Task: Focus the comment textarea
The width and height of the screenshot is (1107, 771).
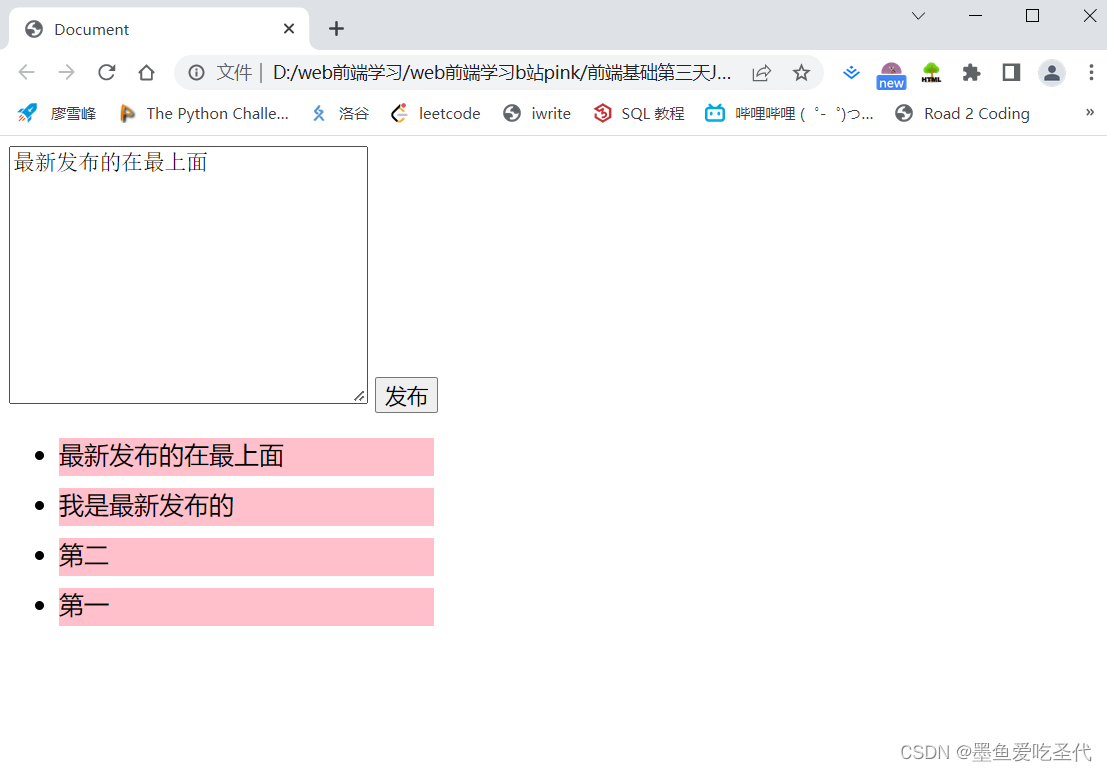Action: pyautogui.click(x=189, y=275)
